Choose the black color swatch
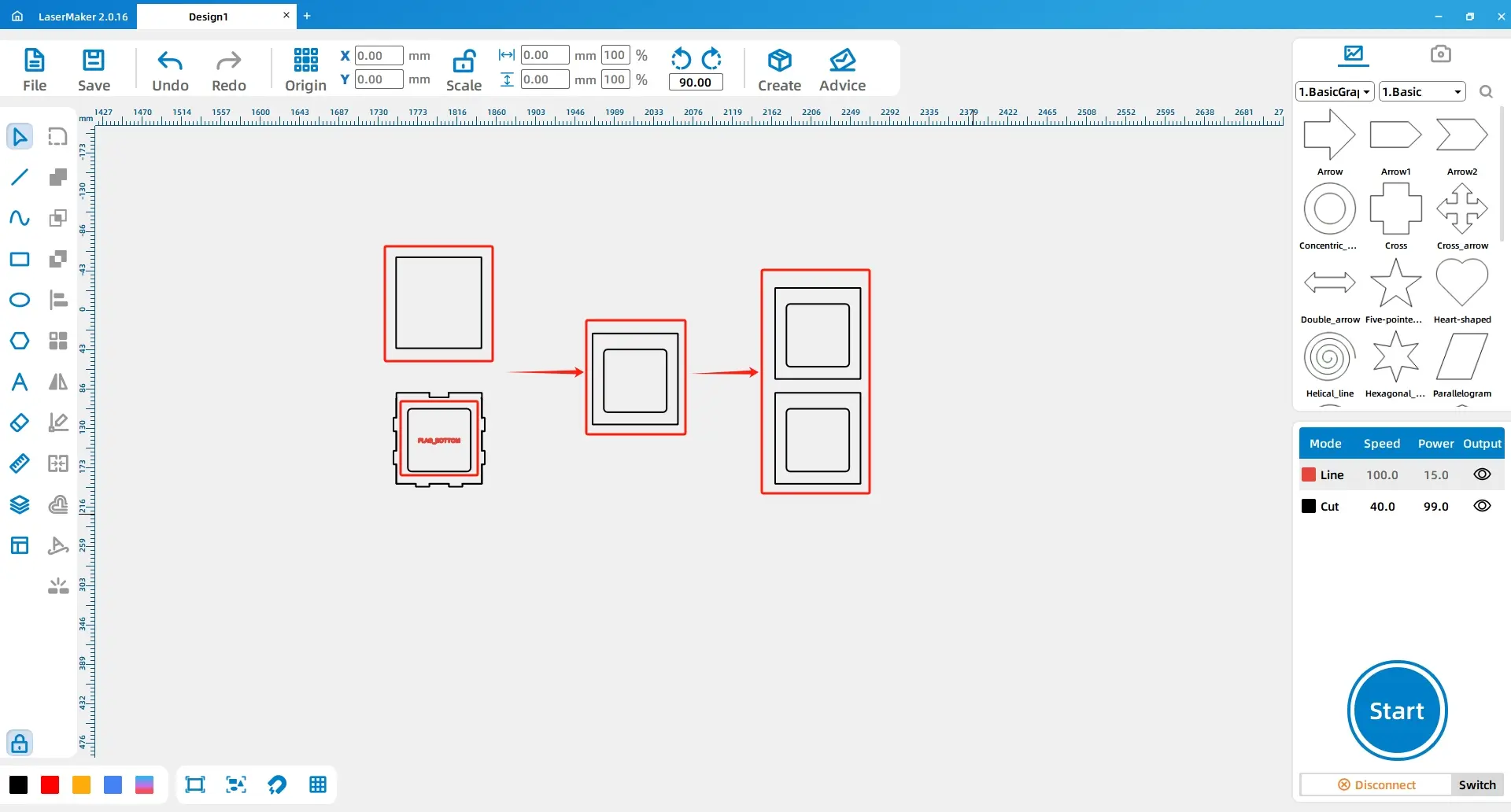The width and height of the screenshot is (1511, 812). point(18,784)
